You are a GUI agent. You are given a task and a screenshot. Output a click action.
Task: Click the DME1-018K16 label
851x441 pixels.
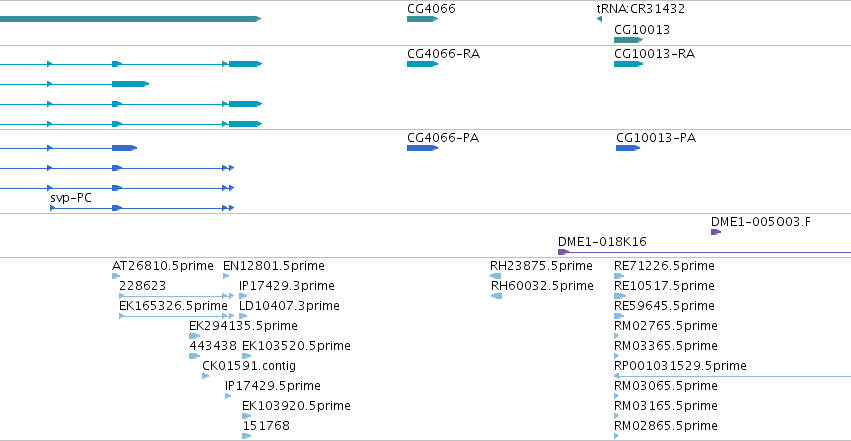[602, 242]
